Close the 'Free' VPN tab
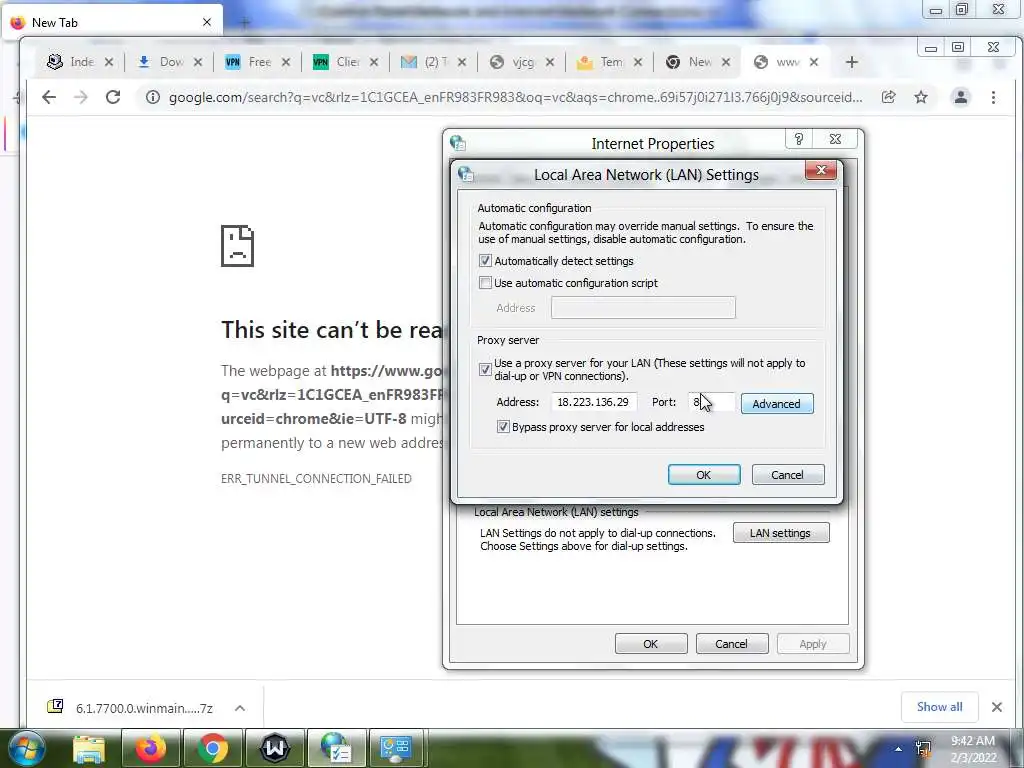This screenshot has width=1024, height=768. [x=286, y=62]
